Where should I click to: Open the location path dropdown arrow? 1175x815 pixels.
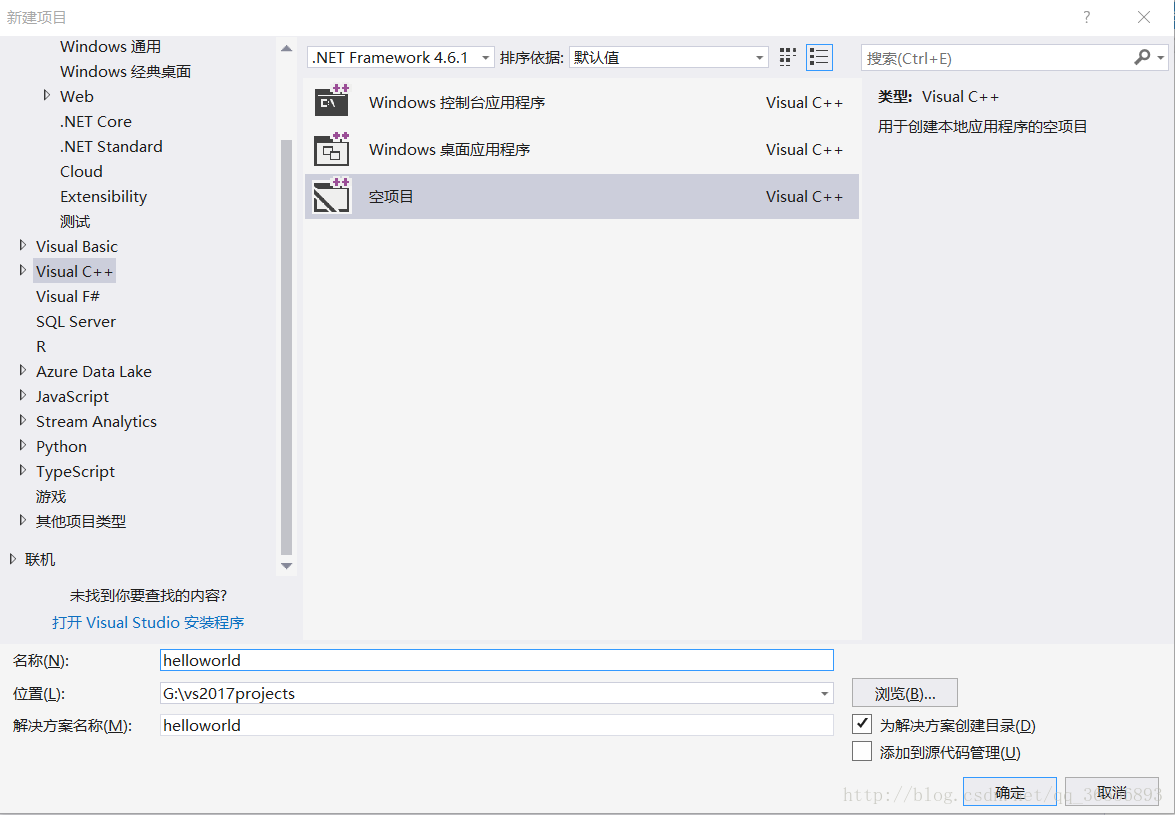(x=824, y=694)
